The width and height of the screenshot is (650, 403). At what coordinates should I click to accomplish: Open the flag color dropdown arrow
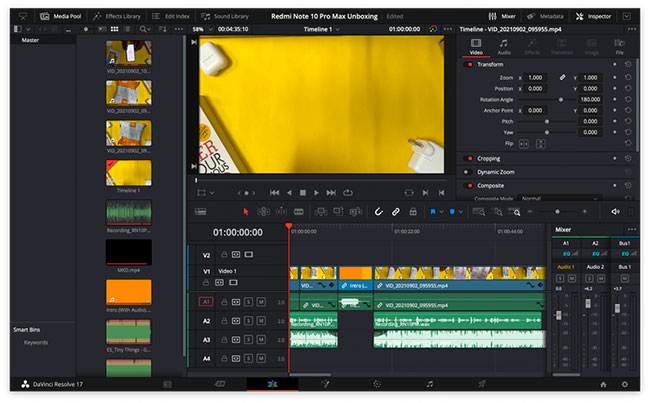click(441, 212)
